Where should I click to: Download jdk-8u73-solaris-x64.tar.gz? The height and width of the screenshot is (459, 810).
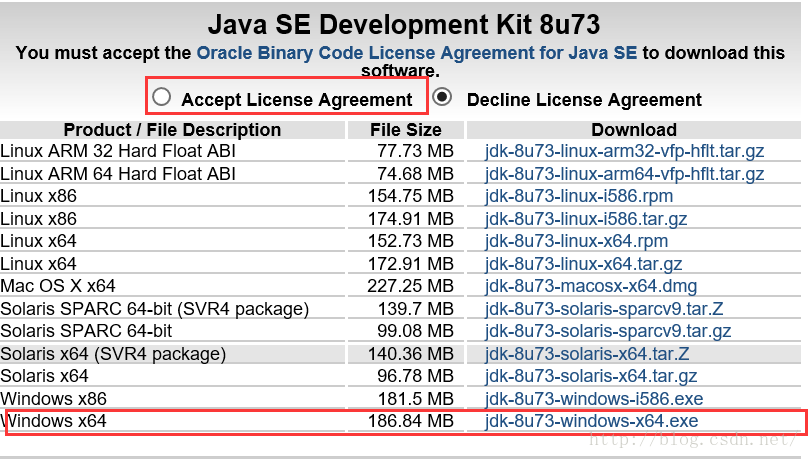[x=590, y=376]
